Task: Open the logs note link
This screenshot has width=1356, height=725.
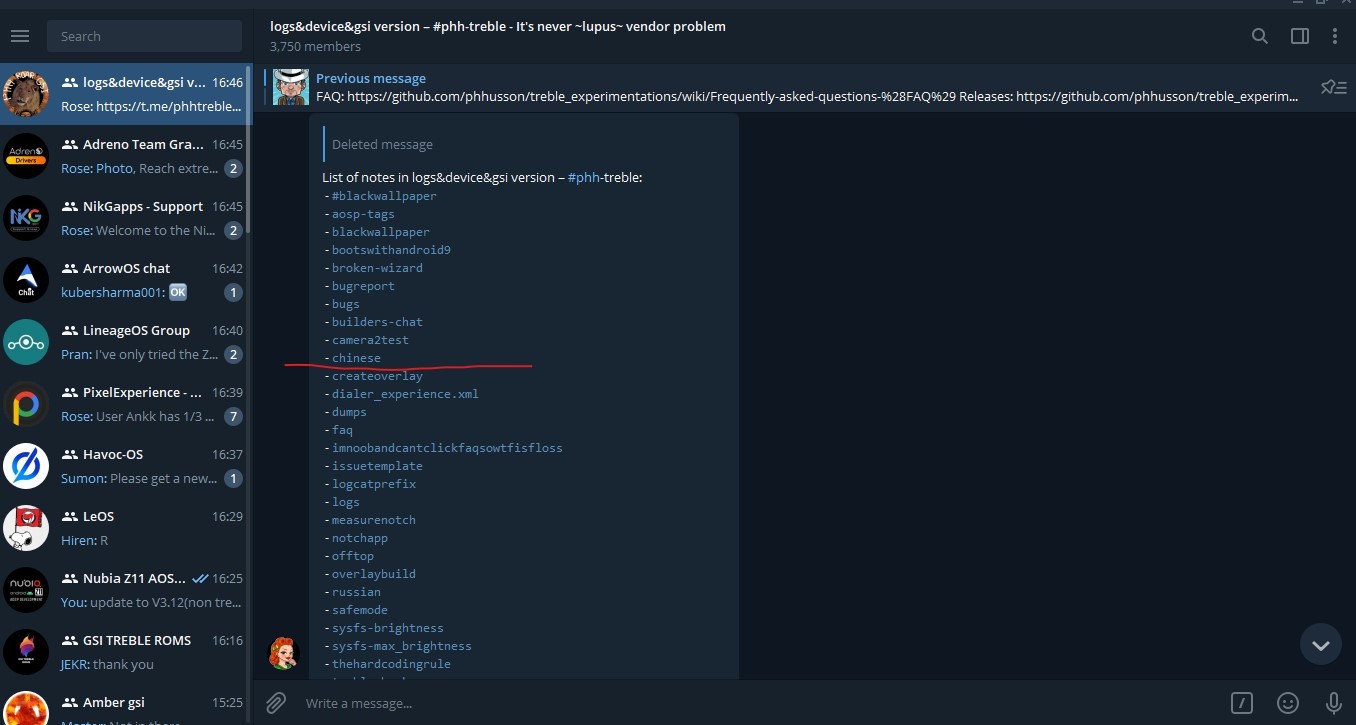Action: [x=346, y=502]
